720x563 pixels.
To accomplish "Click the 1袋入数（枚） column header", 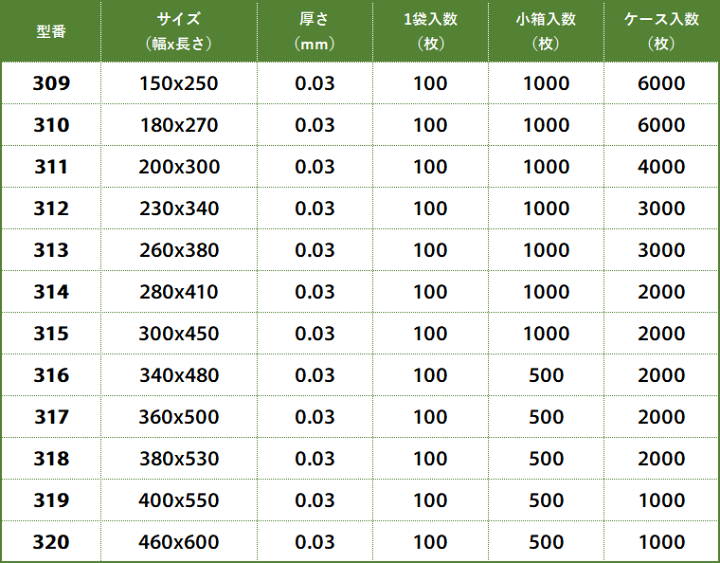I will (x=430, y=31).
